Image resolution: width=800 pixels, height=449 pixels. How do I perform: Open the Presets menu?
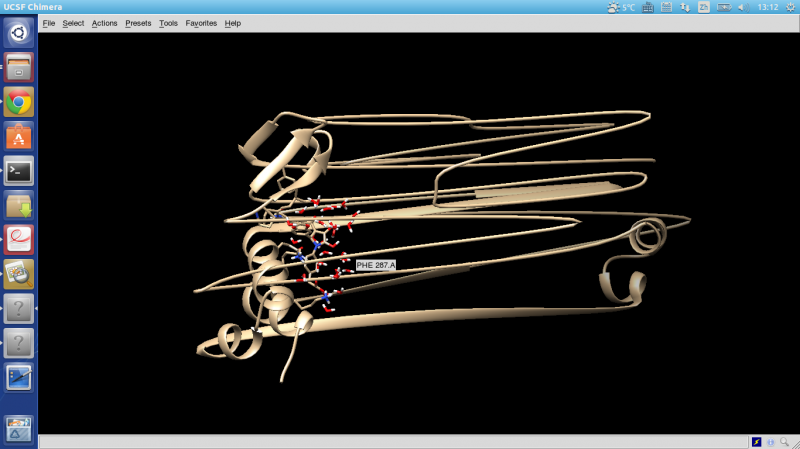pos(138,23)
